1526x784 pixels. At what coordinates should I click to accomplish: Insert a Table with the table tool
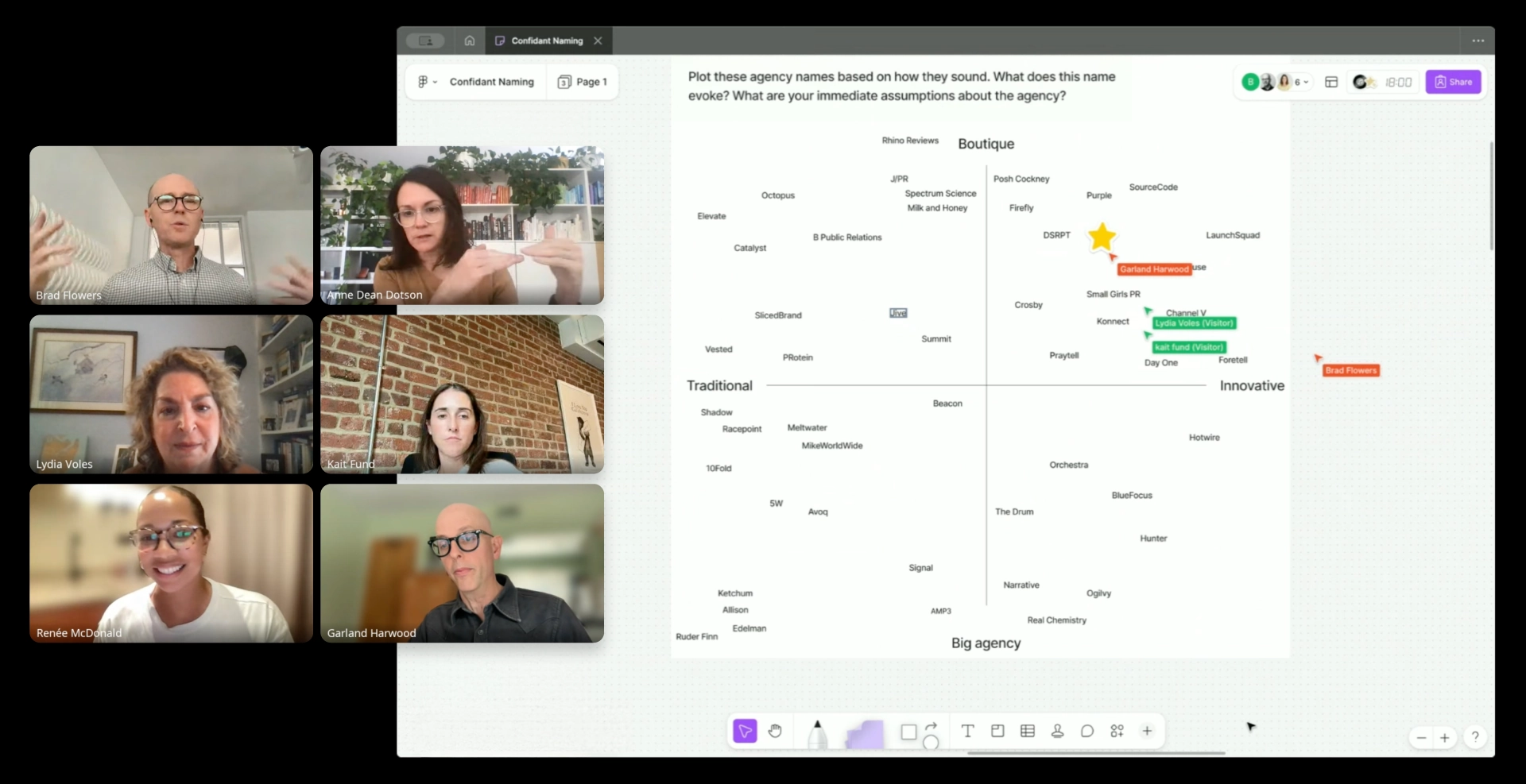coord(1028,731)
